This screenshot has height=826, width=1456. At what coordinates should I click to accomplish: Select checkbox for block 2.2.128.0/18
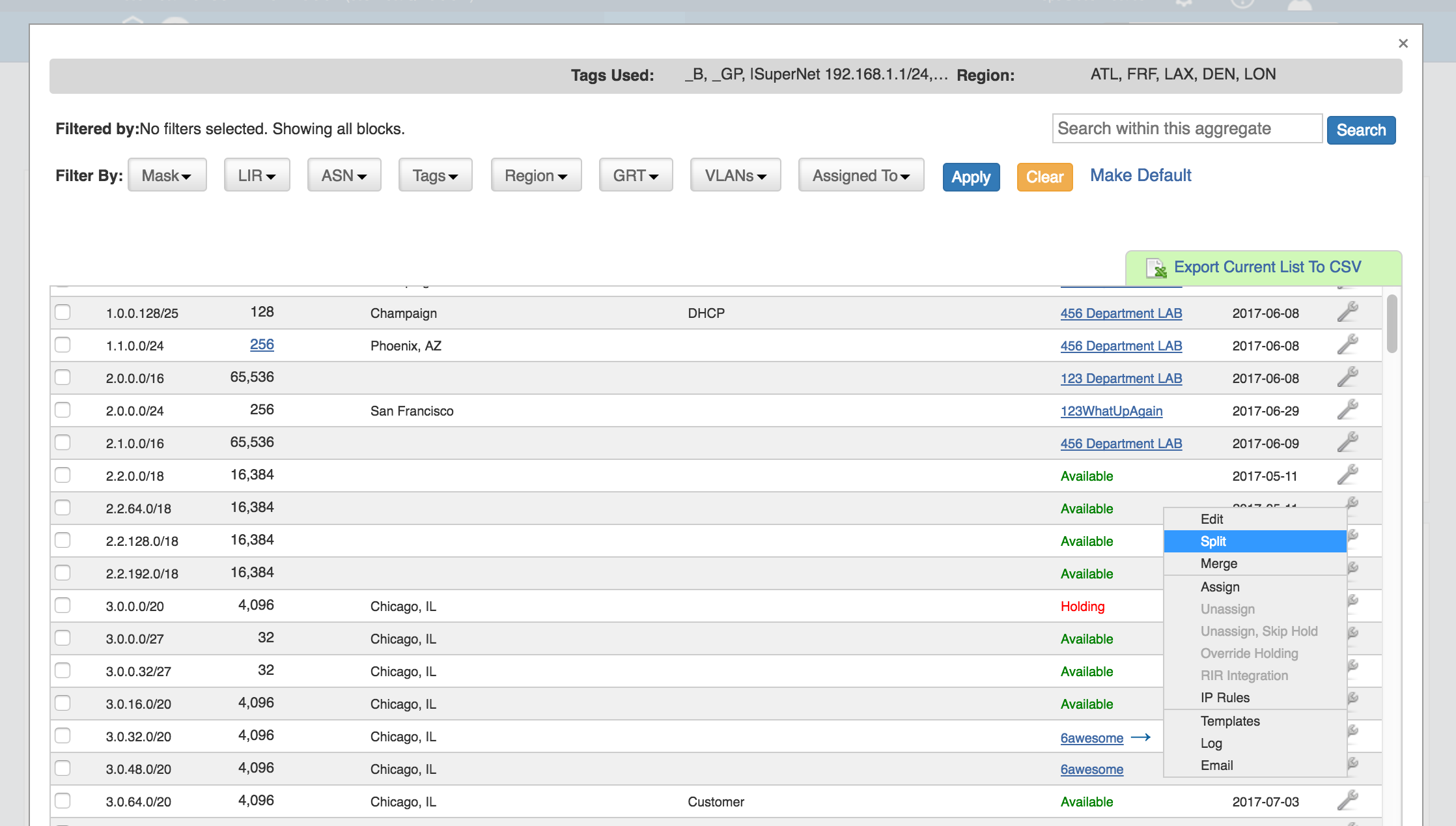pyautogui.click(x=63, y=540)
